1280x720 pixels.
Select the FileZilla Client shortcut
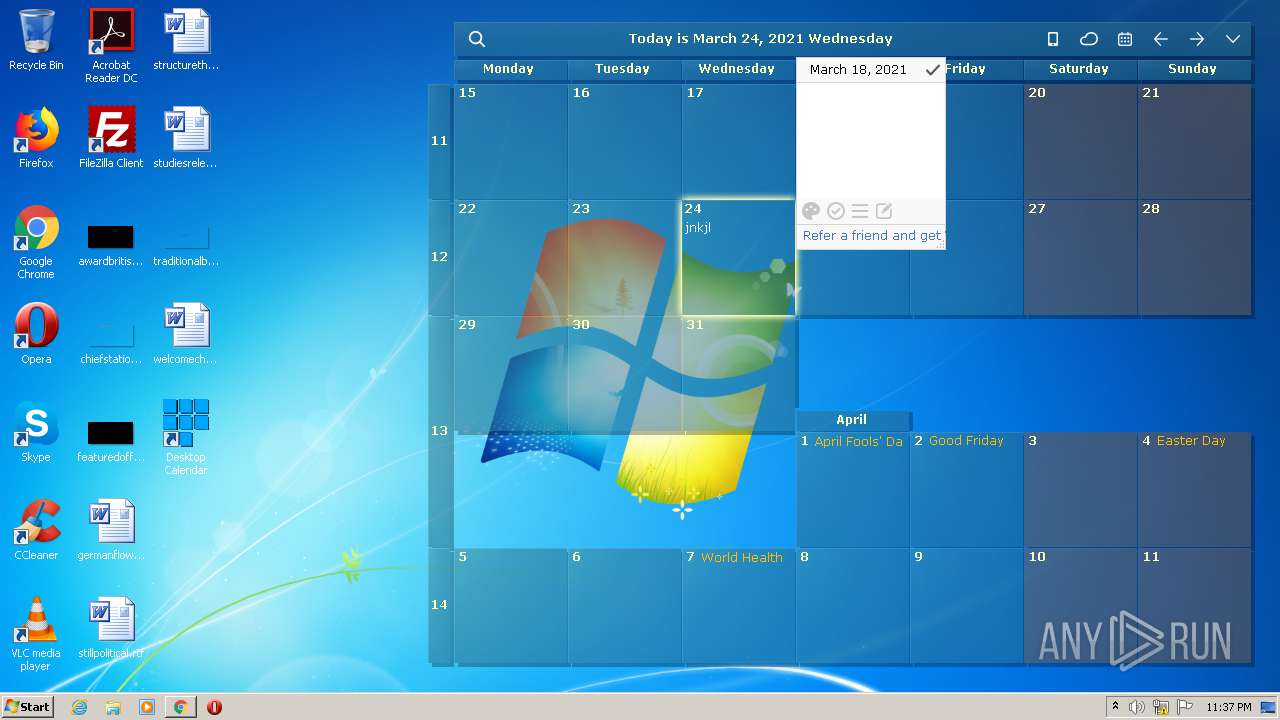[111, 138]
